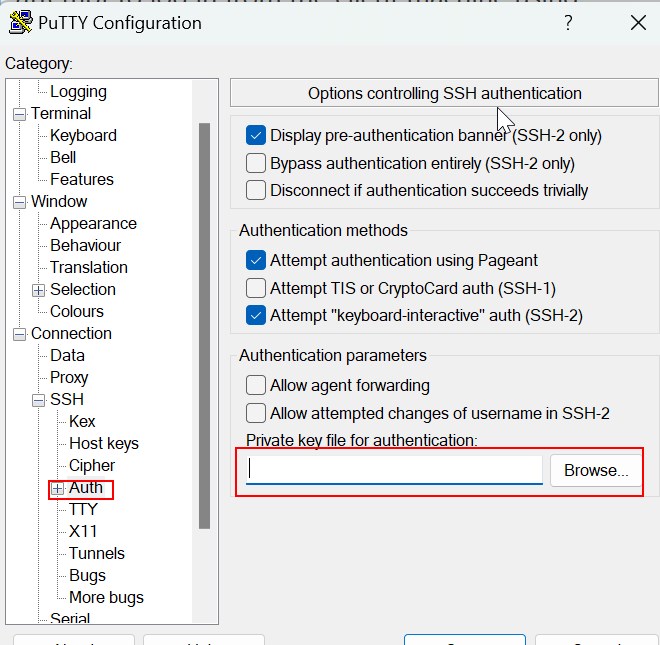Click the private key file text field
The height and width of the screenshot is (645, 660).
(x=394, y=469)
